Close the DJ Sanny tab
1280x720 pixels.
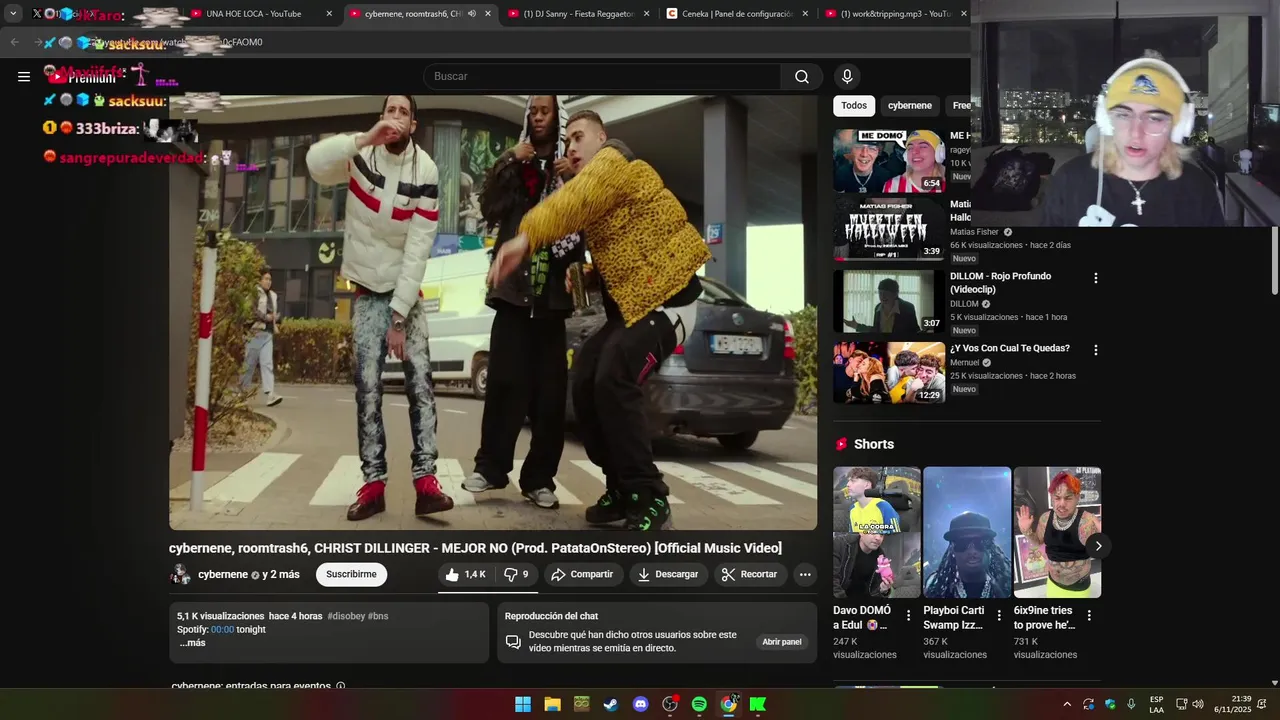[646, 14]
